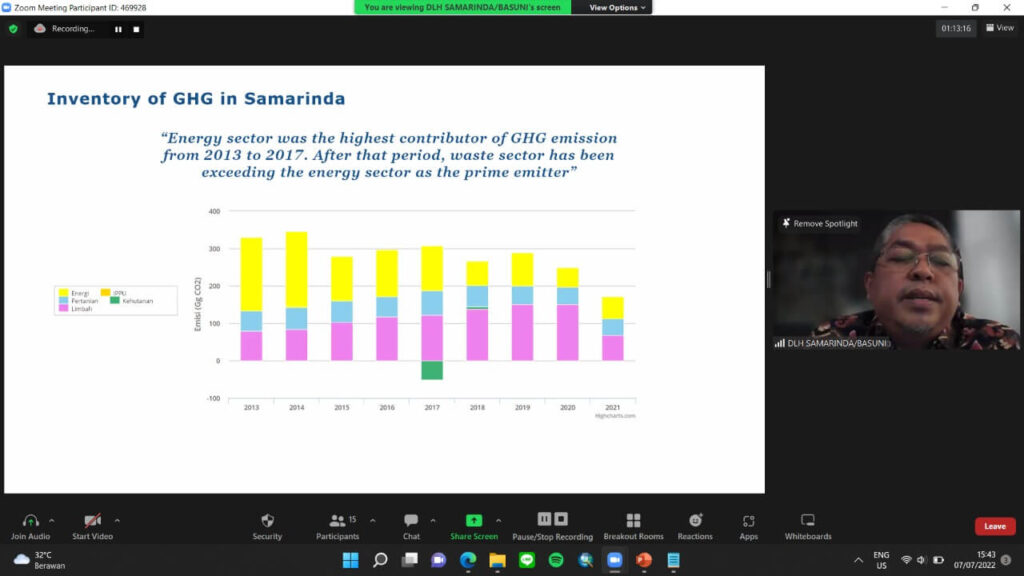This screenshot has height=576, width=1024.
Task: Open the Reactions picker
Action: [x=695, y=526]
